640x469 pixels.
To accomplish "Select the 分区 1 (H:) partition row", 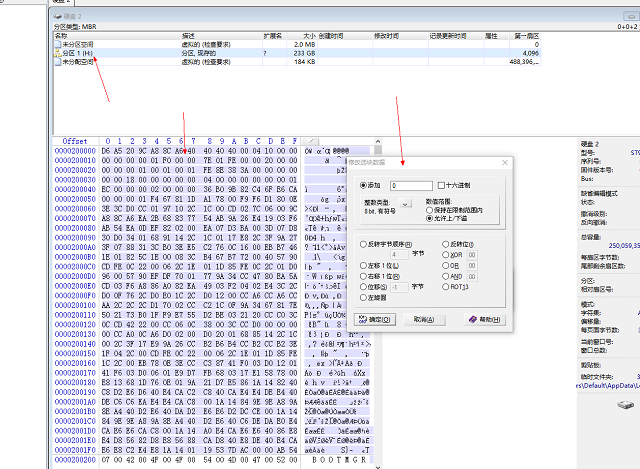I will pyautogui.click(x=297, y=53).
